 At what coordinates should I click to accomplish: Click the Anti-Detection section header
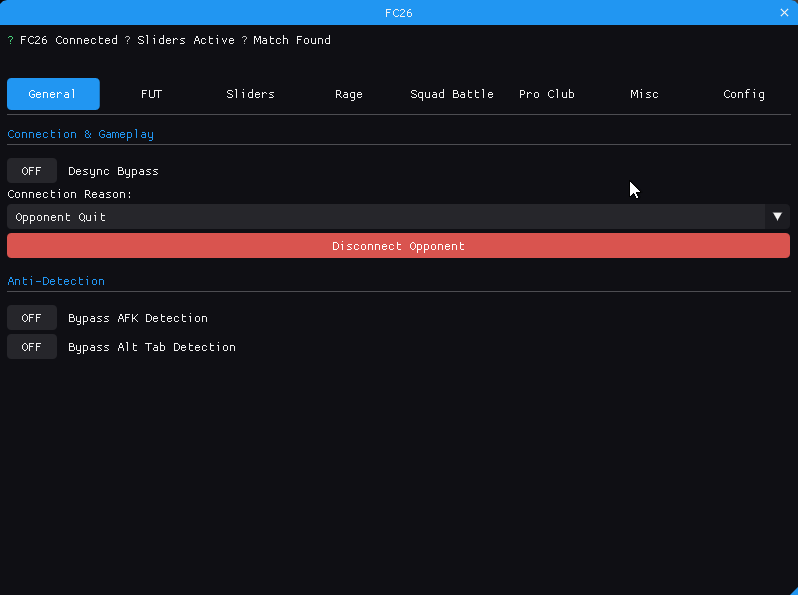click(x=56, y=281)
